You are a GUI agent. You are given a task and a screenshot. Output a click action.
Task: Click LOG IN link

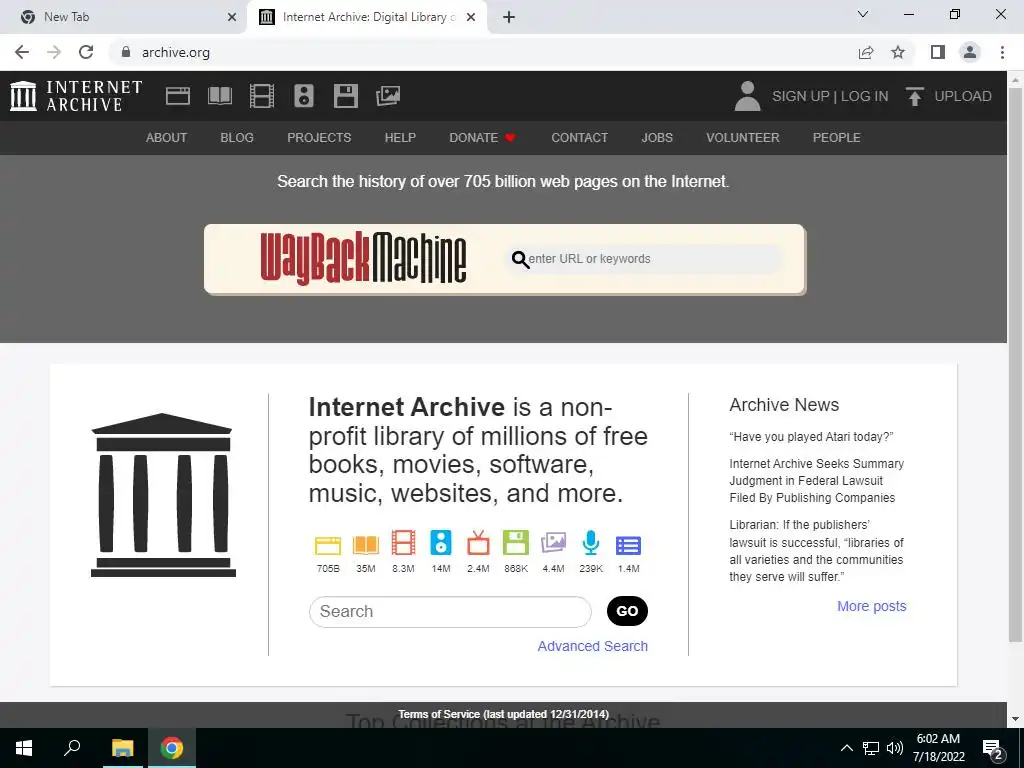(x=865, y=96)
